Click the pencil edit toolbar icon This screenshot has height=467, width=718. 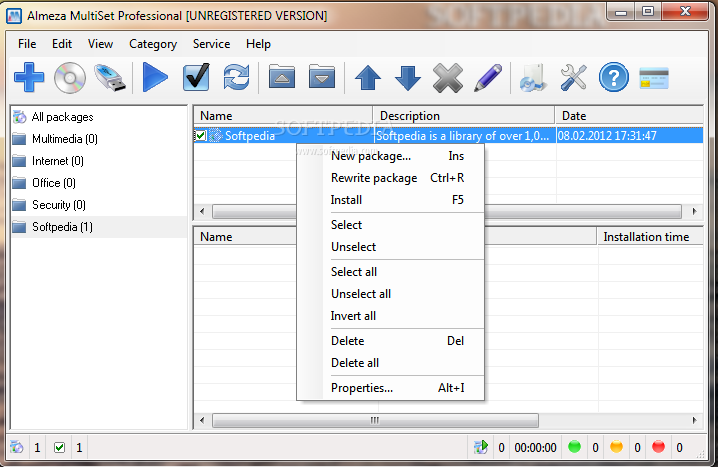(x=488, y=77)
